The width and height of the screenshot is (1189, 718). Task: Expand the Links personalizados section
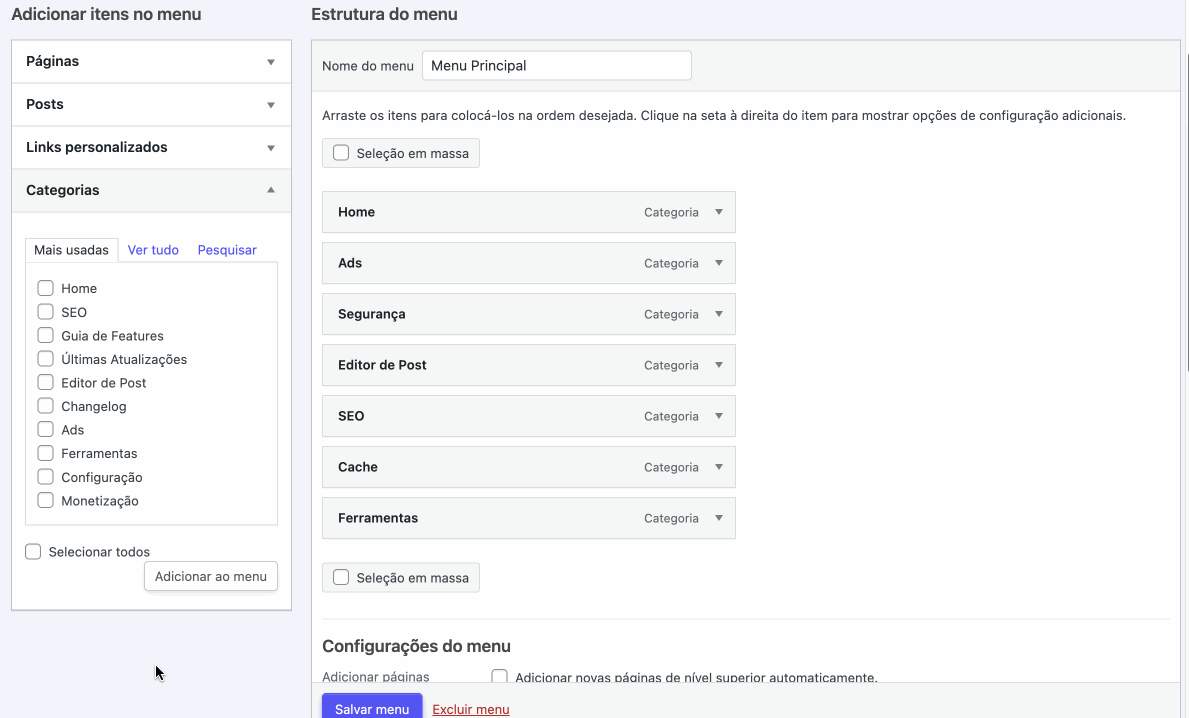pos(152,148)
